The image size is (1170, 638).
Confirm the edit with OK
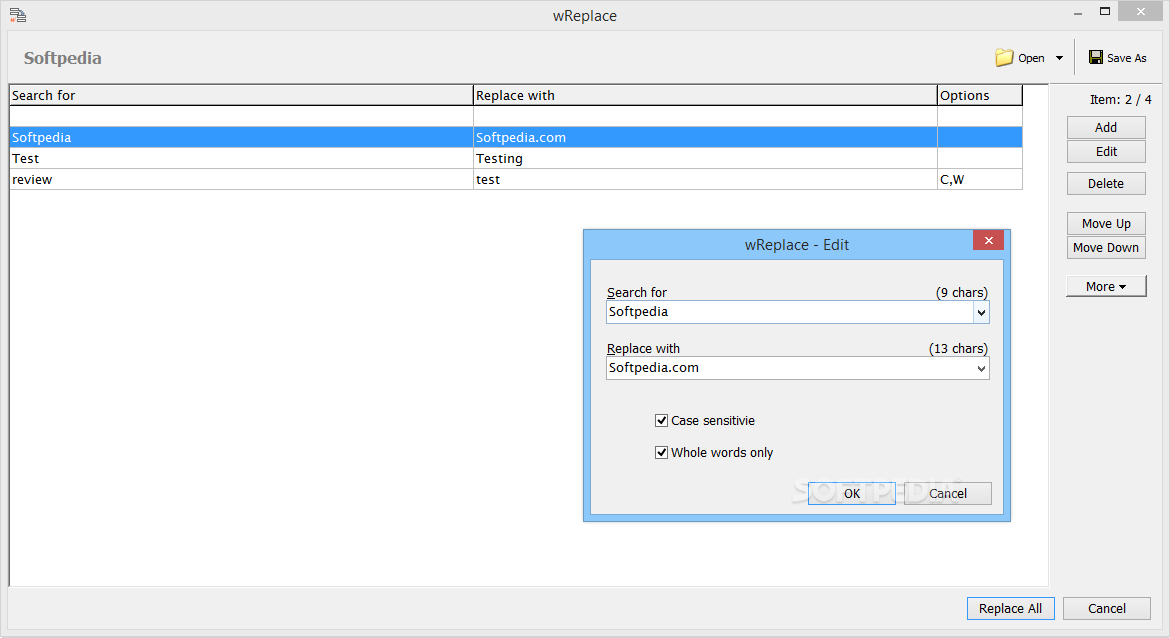pyautogui.click(x=851, y=494)
